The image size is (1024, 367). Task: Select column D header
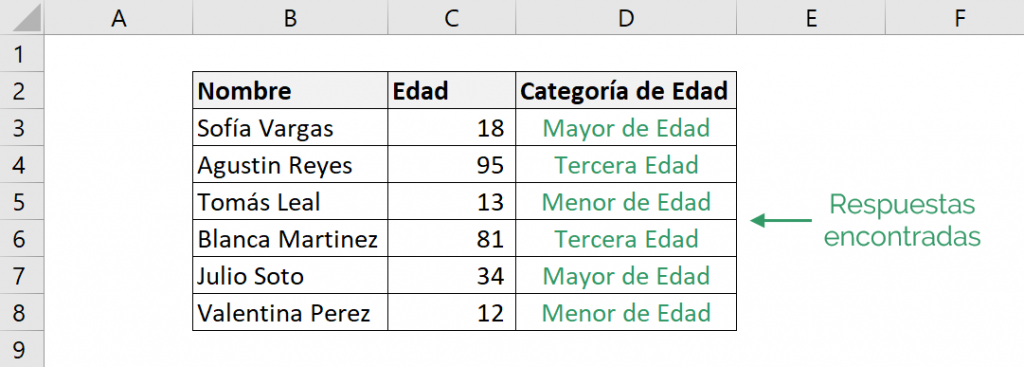coord(626,18)
